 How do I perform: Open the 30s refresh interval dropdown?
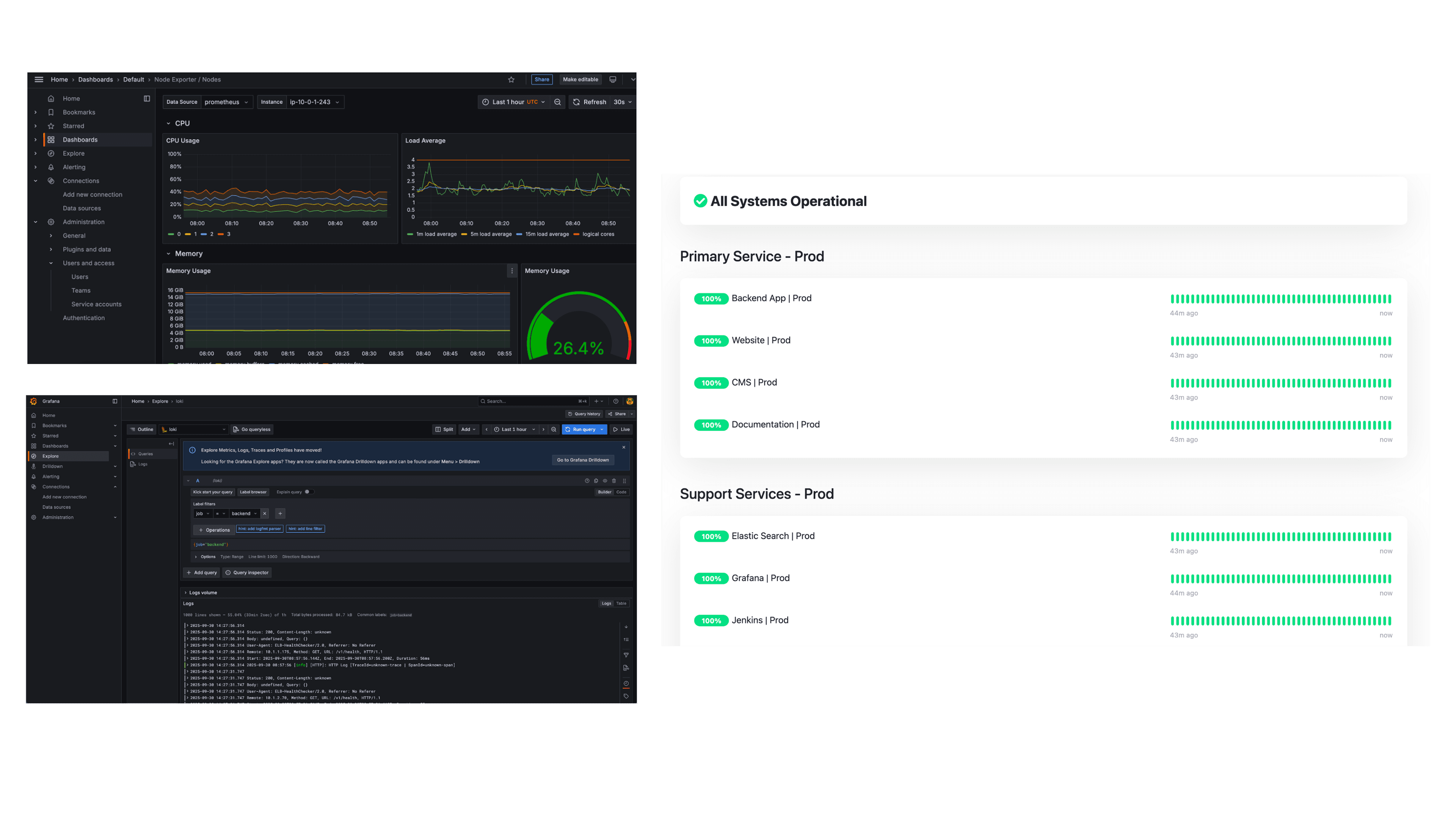pos(623,102)
